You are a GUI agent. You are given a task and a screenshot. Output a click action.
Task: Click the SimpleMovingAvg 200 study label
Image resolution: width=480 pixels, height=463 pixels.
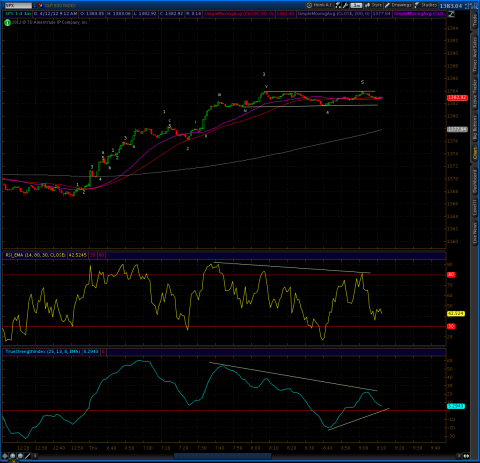coord(333,14)
